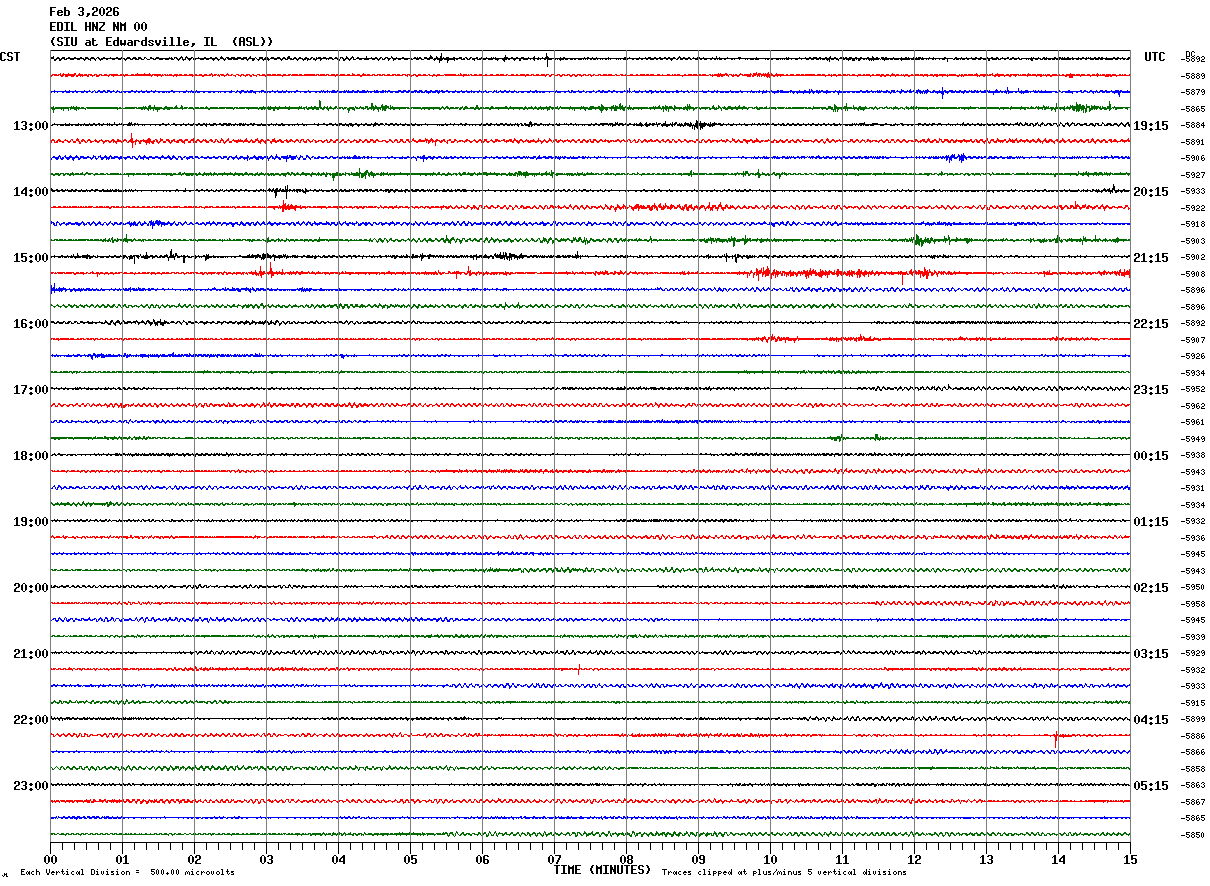
Task: Click the DC offset value -5915
Action: pyautogui.click(x=1193, y=703)
